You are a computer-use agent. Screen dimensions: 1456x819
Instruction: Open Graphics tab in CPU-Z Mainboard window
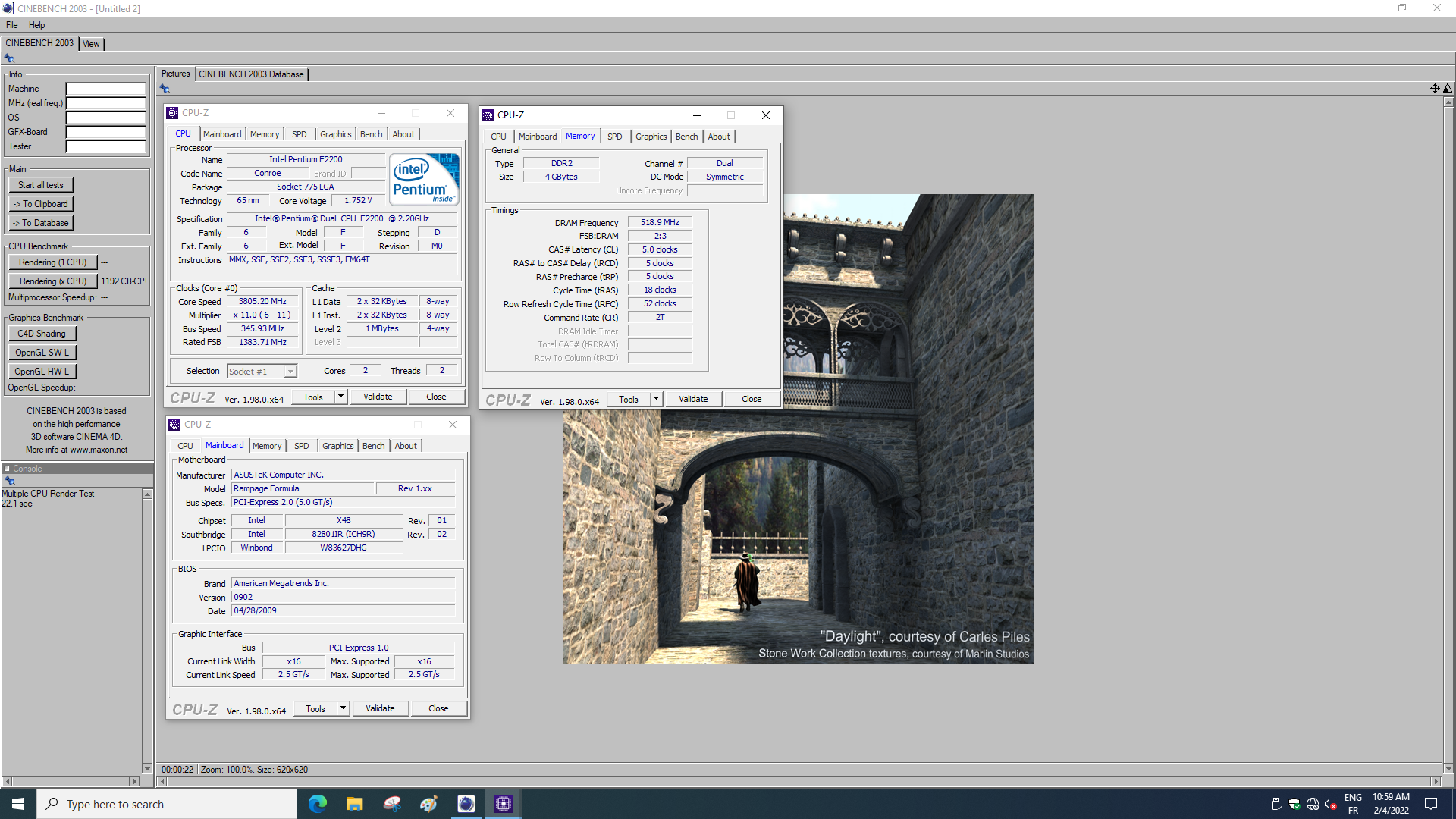pyautogui.click(x=337, y=446)
